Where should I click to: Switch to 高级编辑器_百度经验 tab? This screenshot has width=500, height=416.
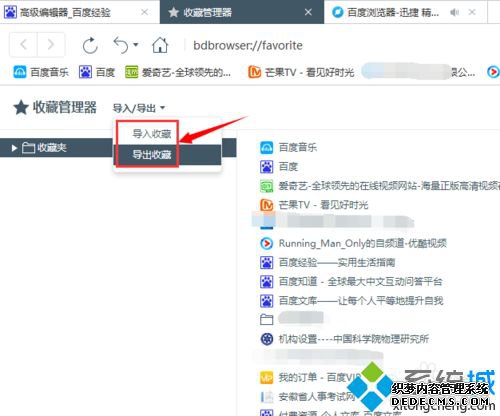point(65,13)
